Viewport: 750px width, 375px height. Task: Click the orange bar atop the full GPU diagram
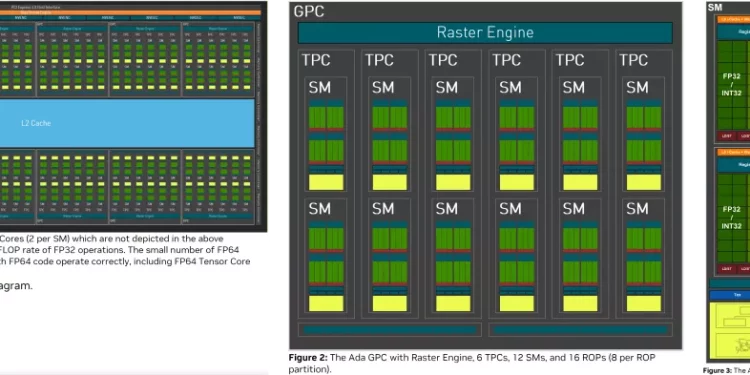coord(131,12)
